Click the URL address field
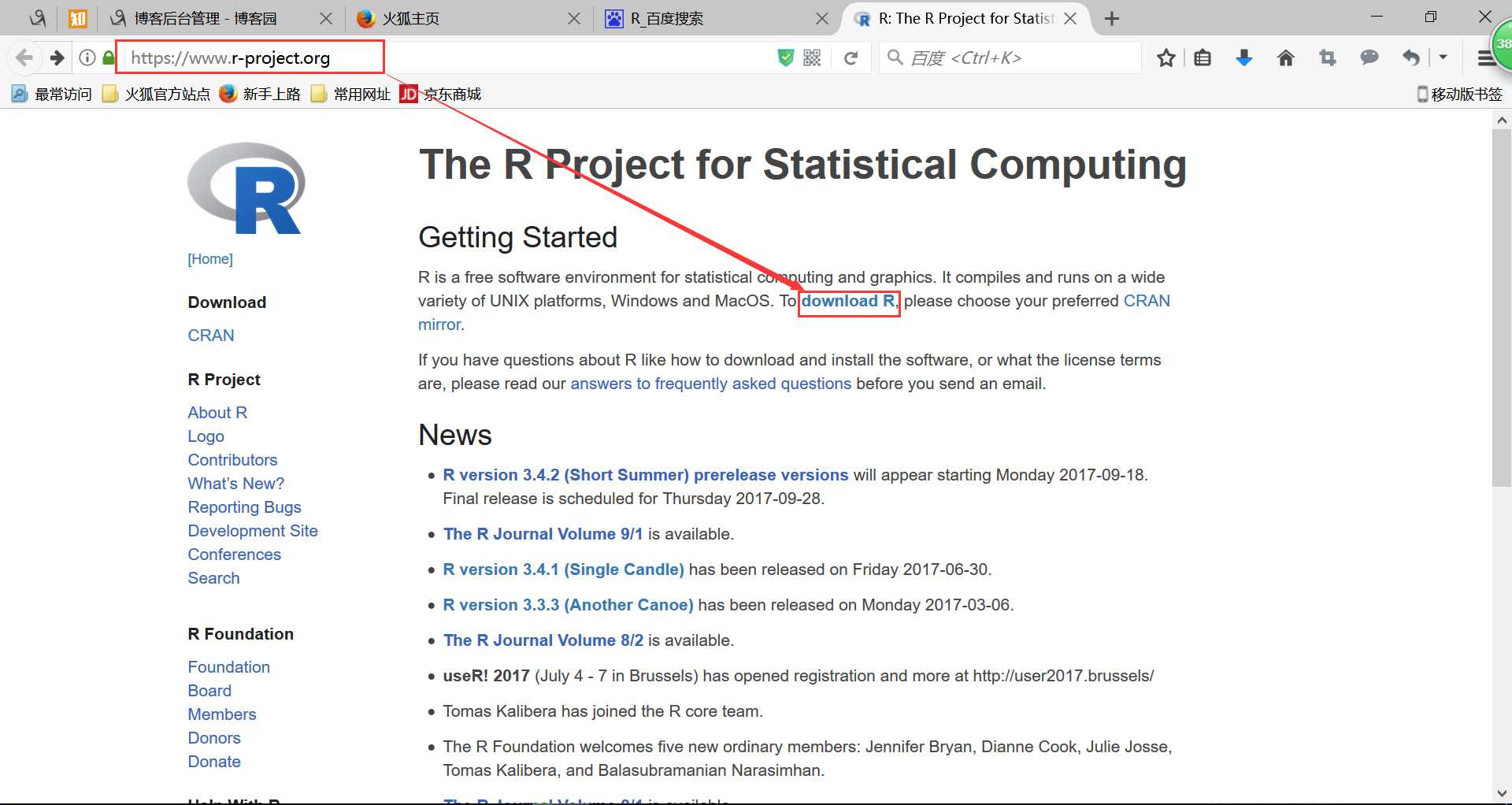 449,57
